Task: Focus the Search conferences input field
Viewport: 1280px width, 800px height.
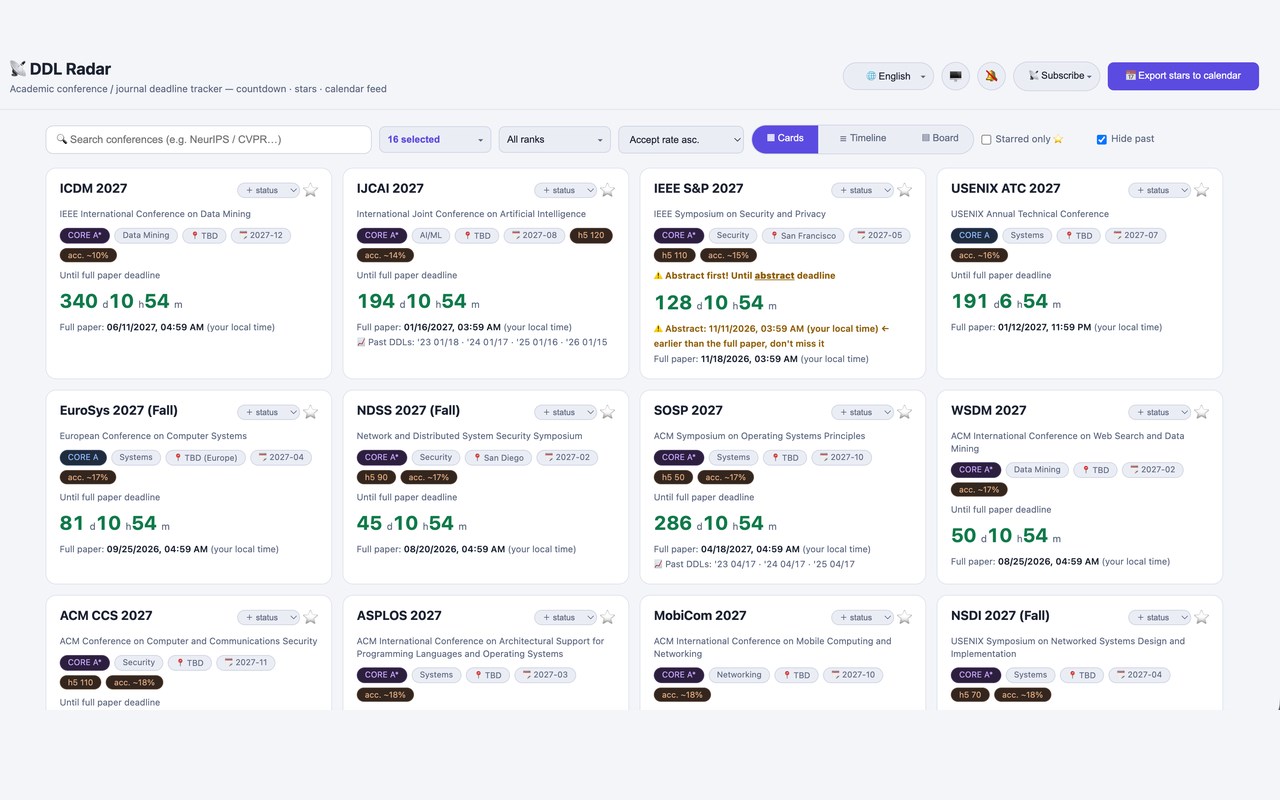Action: coord(208,140)
